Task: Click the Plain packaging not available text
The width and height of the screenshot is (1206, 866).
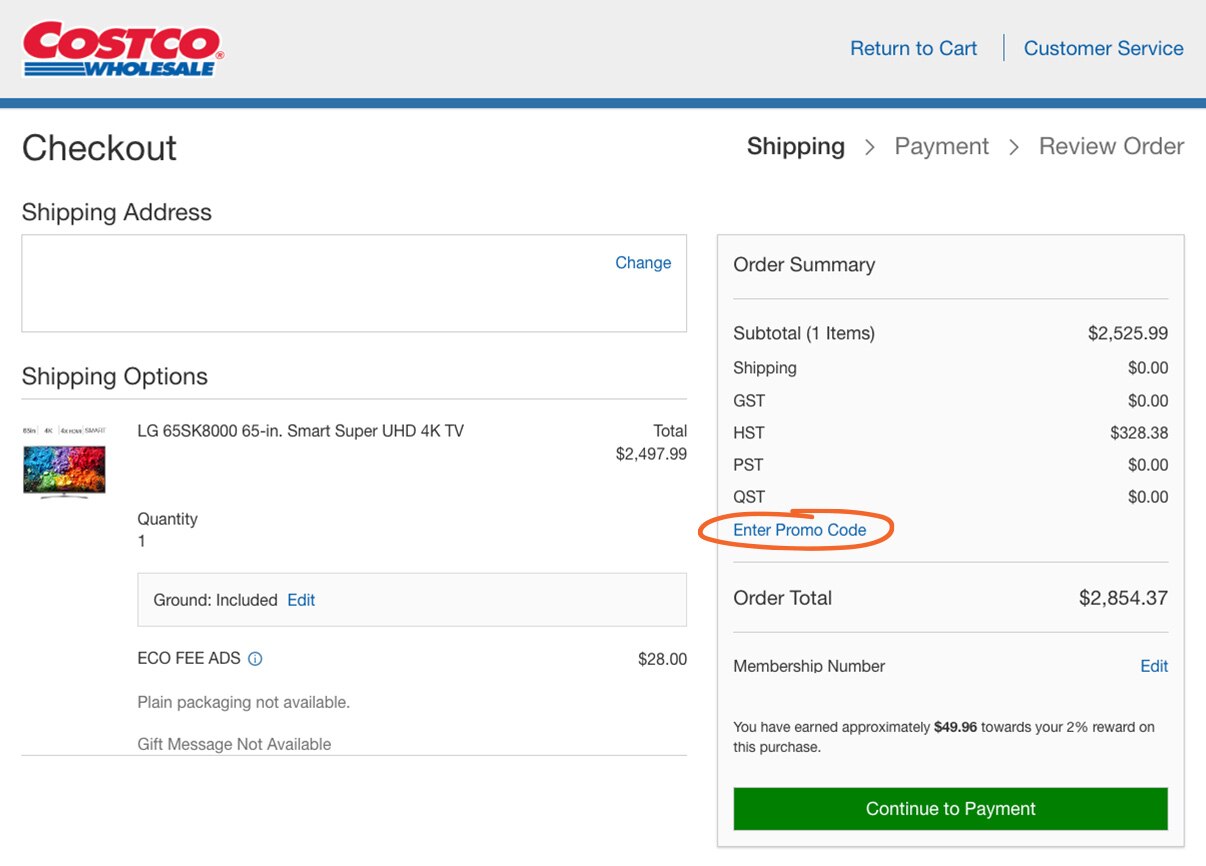Action: (243, 702)
